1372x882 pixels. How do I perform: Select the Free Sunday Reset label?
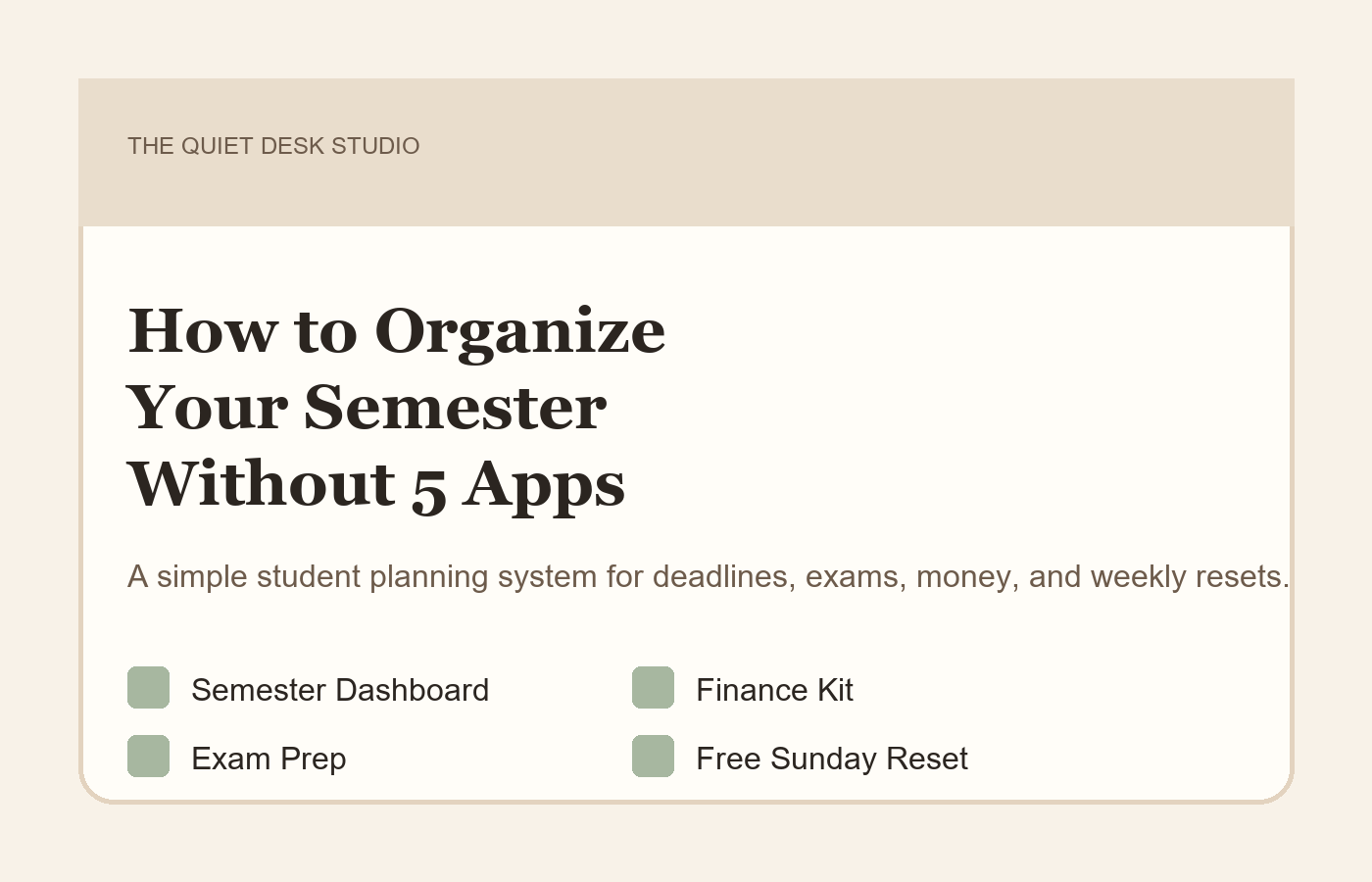pyautogui.click(x=832, y=759)
